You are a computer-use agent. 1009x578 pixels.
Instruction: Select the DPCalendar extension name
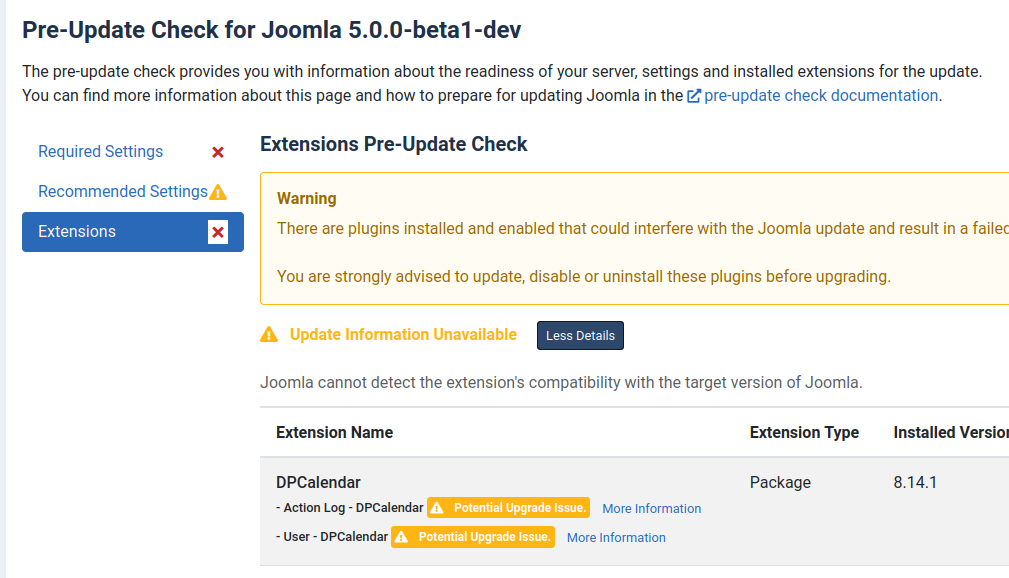click(x=318, y=483)
